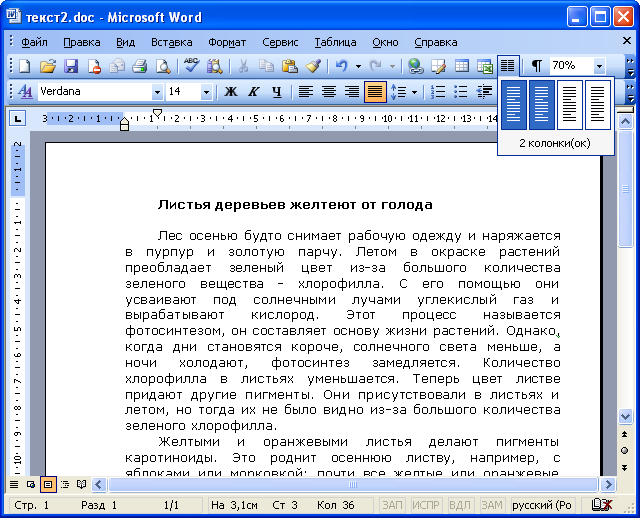Toggle italic formatting К
Image resolution: width=640 pixels, height=518 pixels.
click(x=253, y=91)
